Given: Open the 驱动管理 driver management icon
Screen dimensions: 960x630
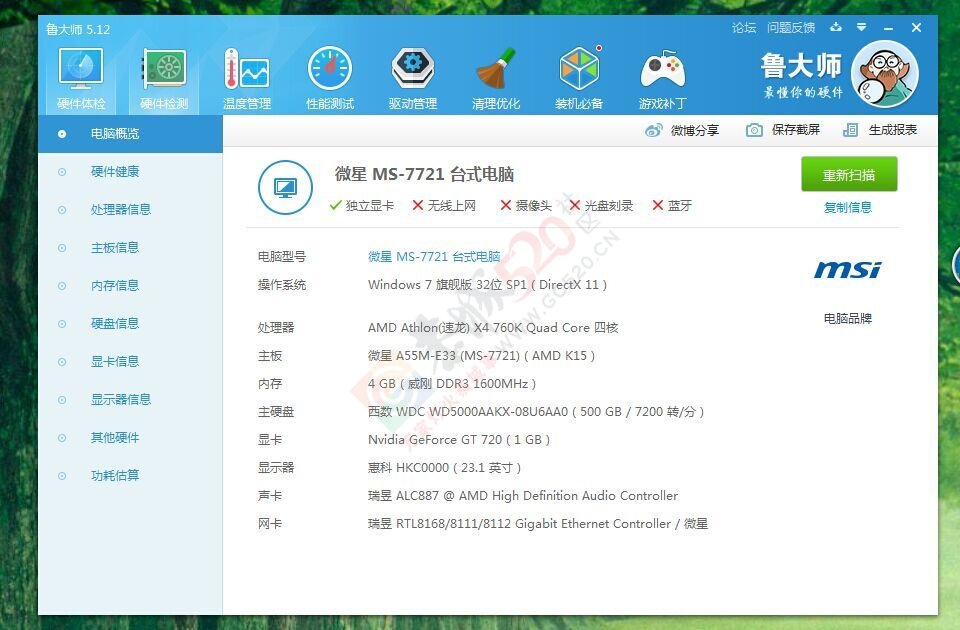Looking at the screenshot, I should [413, 79].
